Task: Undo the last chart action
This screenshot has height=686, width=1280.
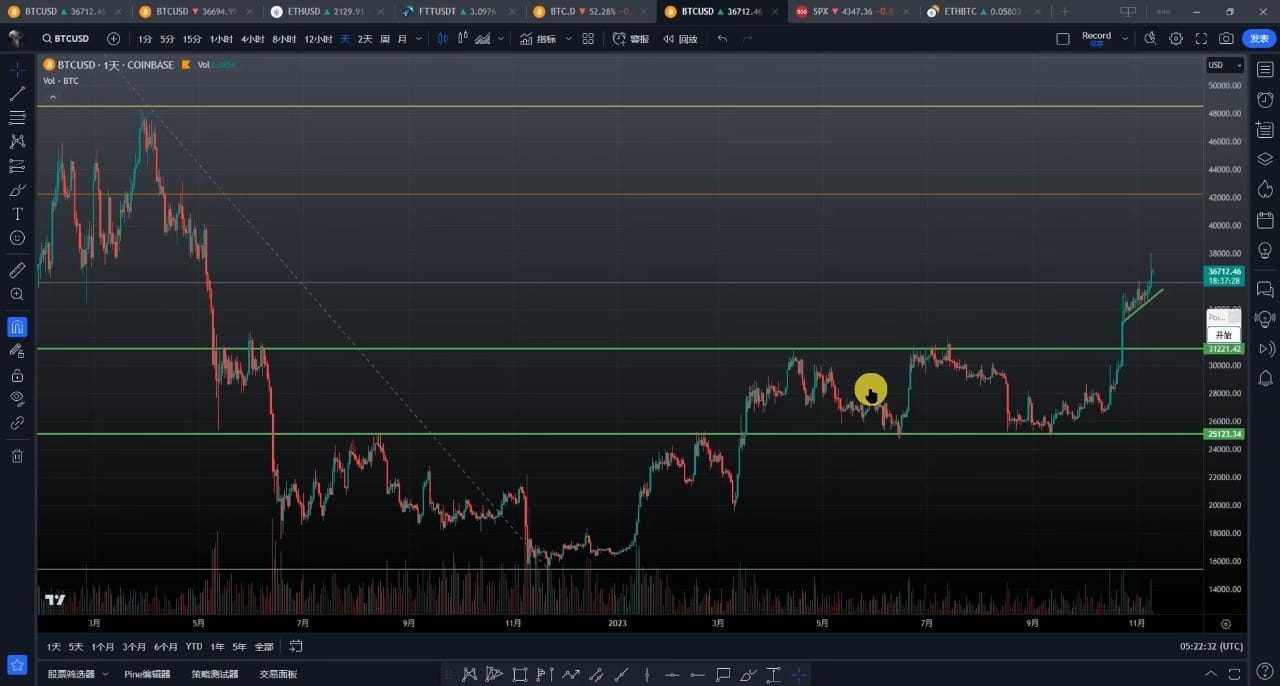Action: 722,39
